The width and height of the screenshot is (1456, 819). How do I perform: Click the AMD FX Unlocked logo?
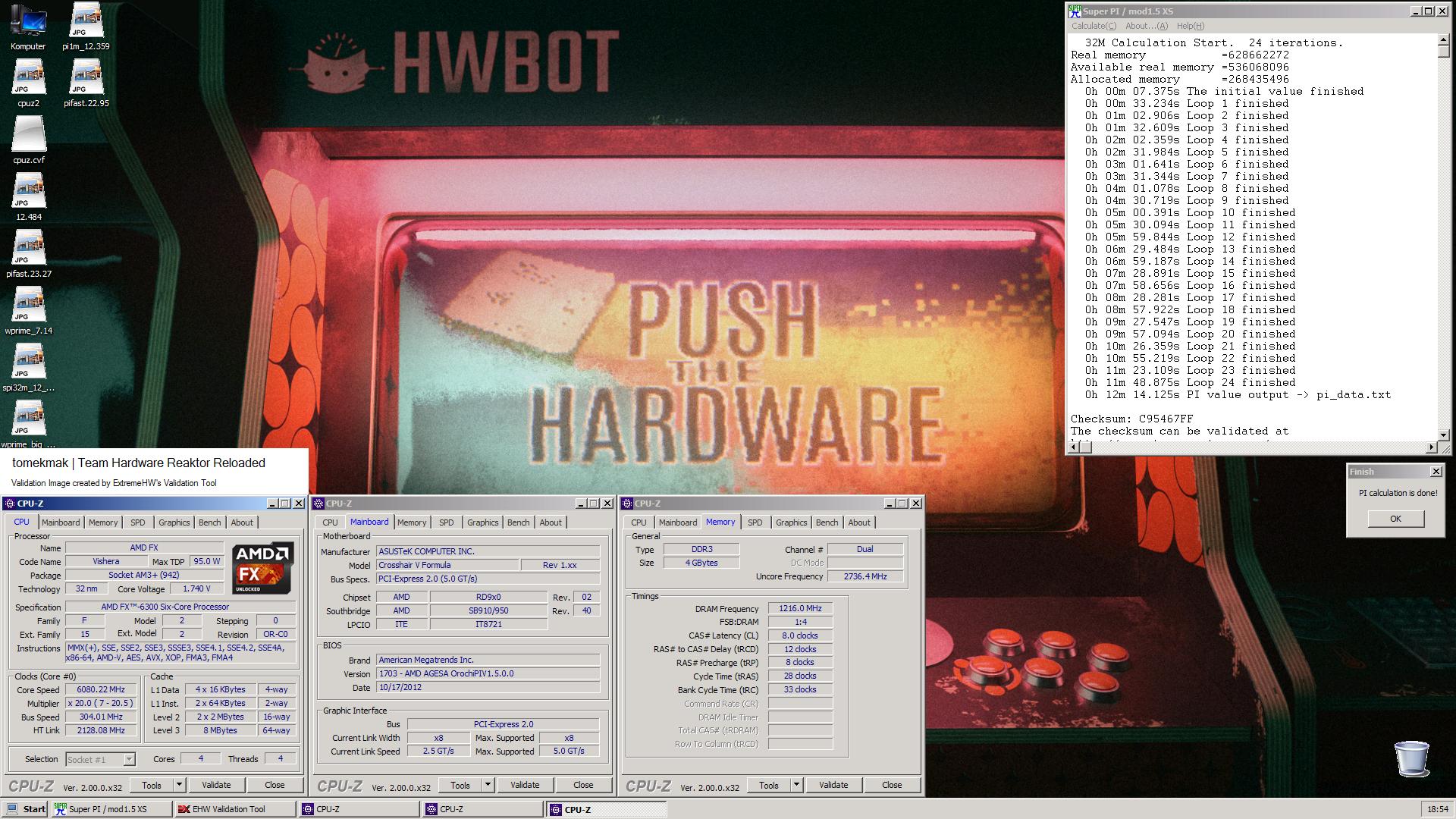point(262,568)
